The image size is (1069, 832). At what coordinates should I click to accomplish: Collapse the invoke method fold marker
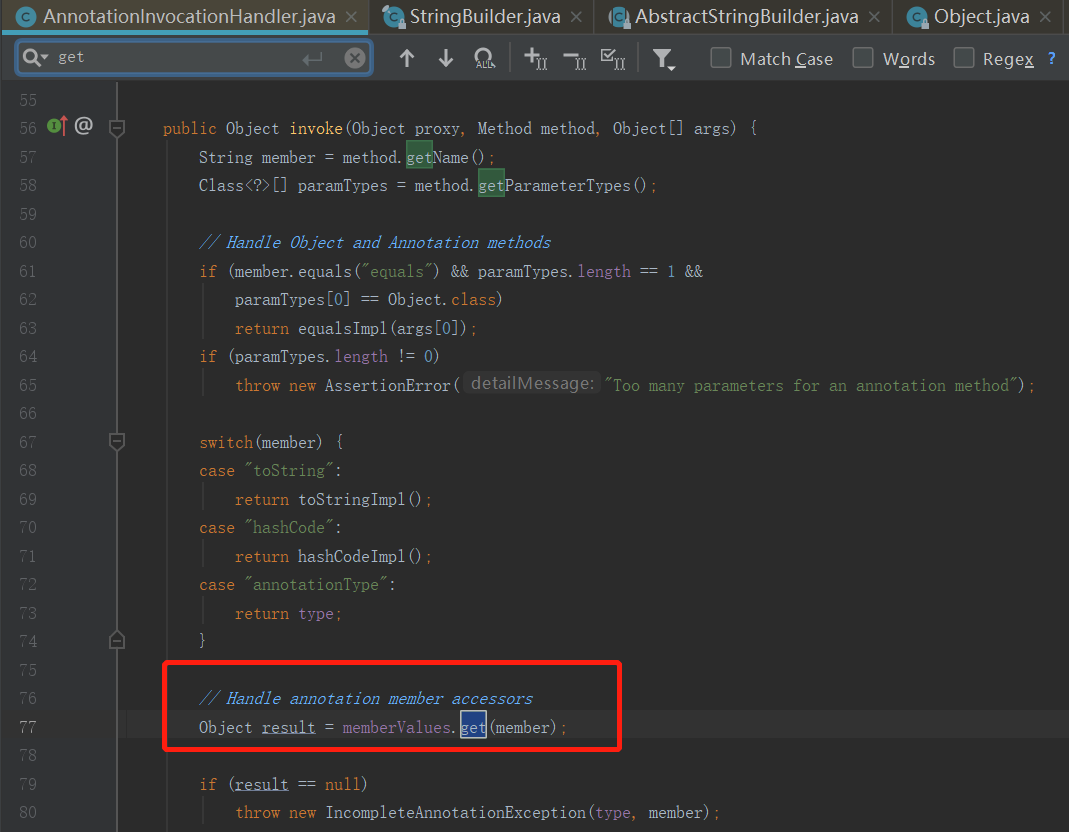pyautogui.click(x=117, y=128)
